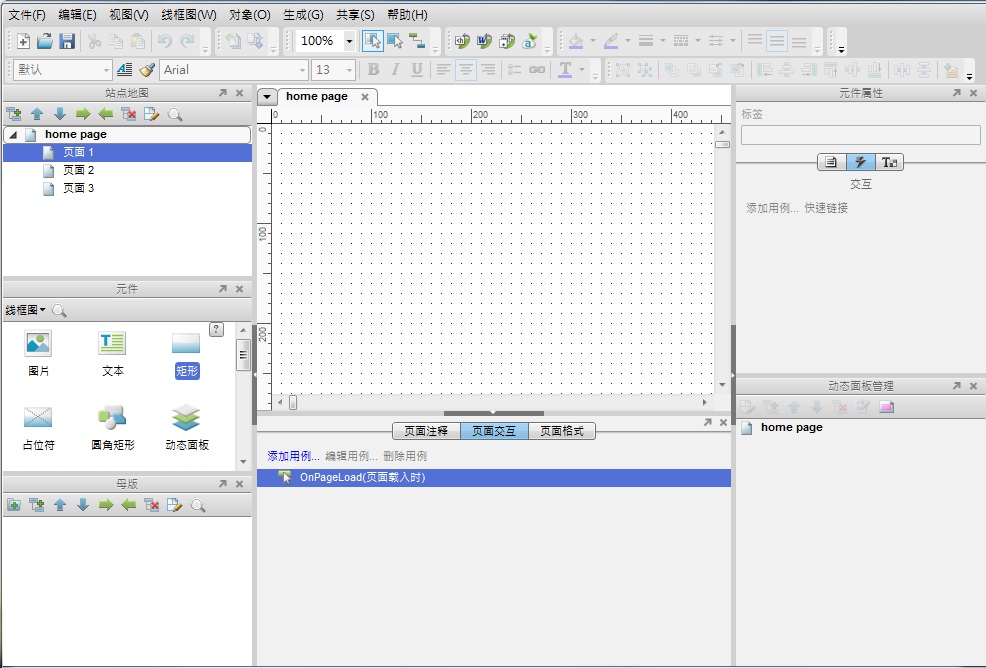Click the 添加用例... link in page interactions
The width and height of the screenshot is (986, 668).
point(294,456)
